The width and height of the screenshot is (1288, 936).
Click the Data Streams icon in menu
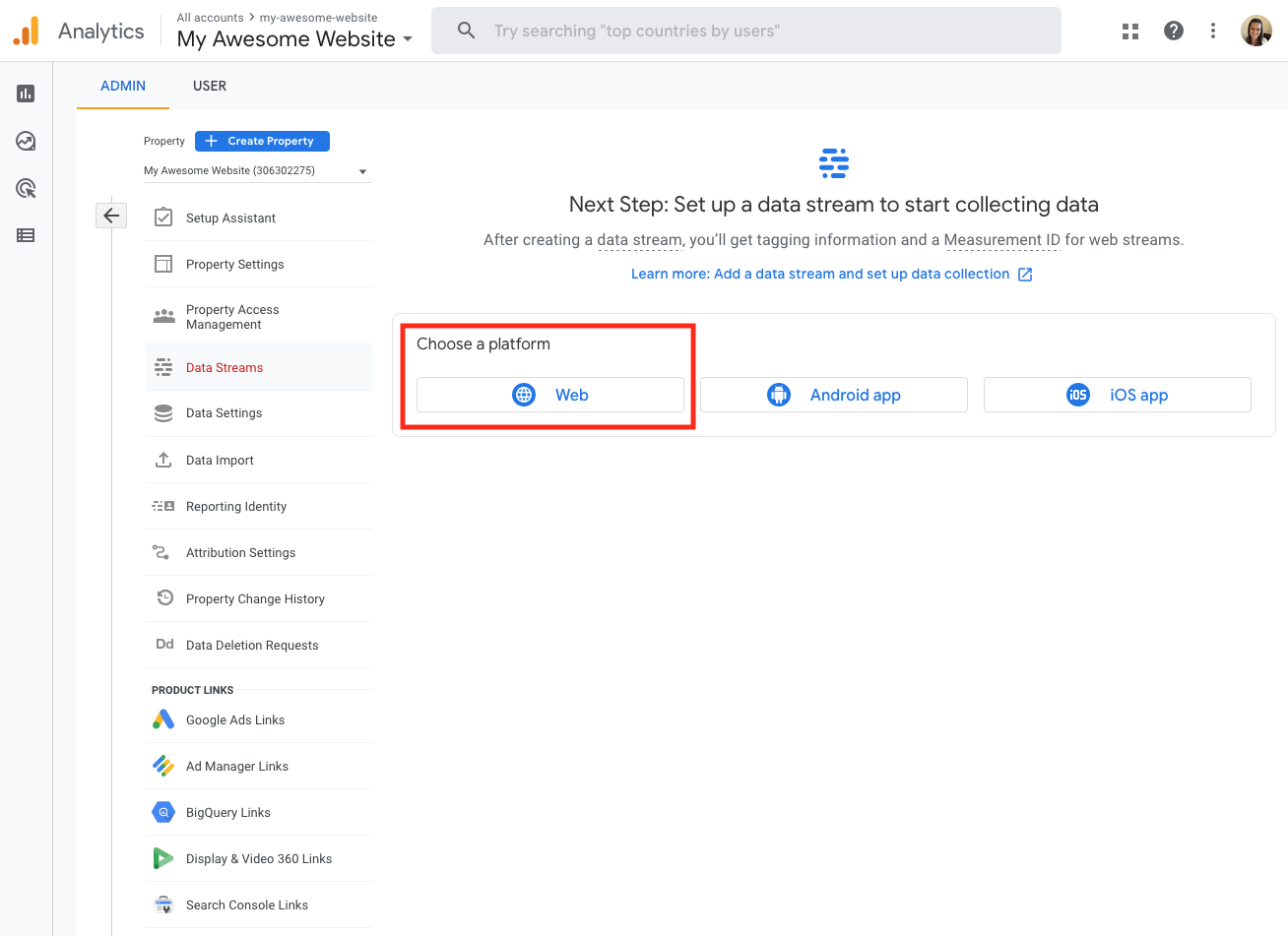(x=163, y=367)
